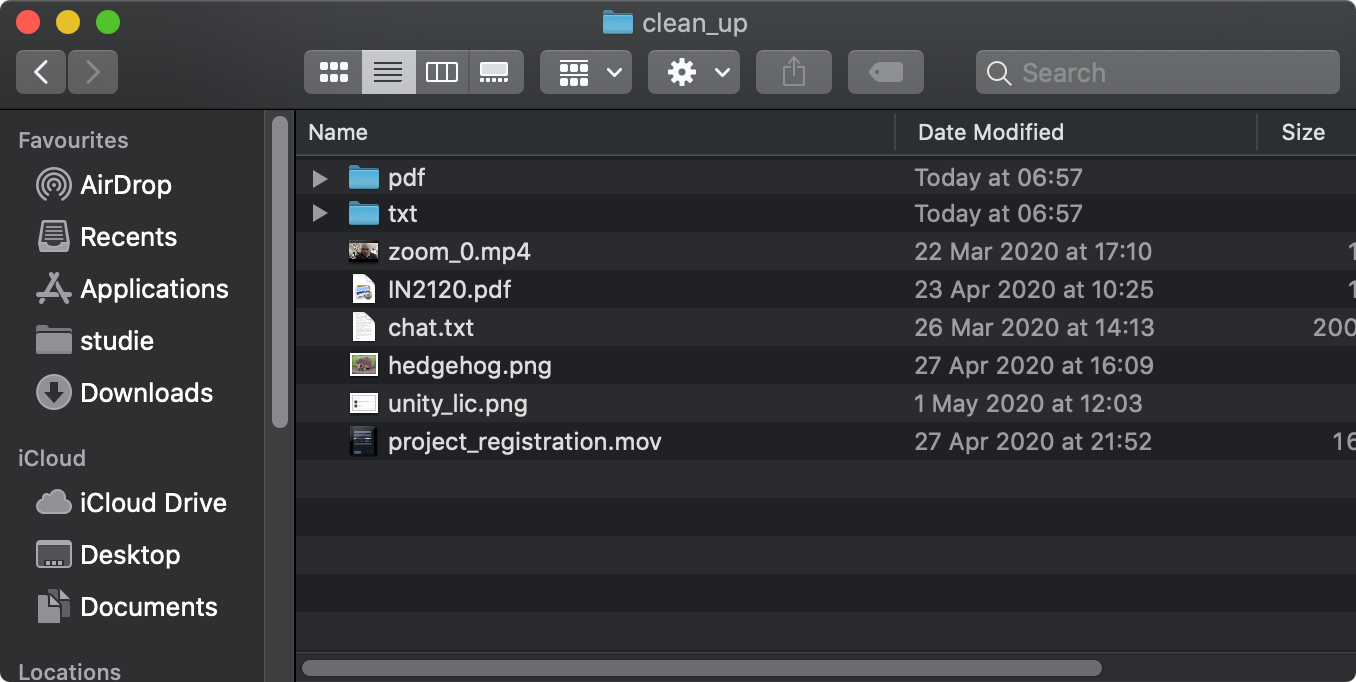Image resolution: width=1356 pixels, height=682 pixels.
Task: Open Downloads in the sidebar
Action: (125, 393)
